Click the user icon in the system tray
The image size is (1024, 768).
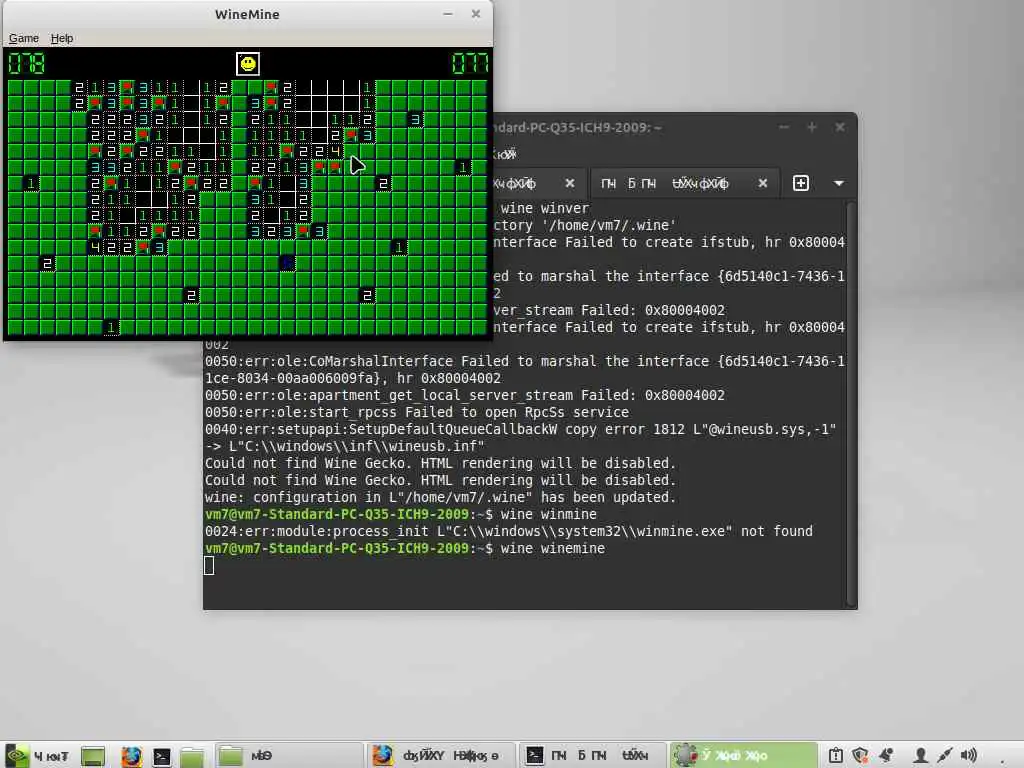point(920,756)
